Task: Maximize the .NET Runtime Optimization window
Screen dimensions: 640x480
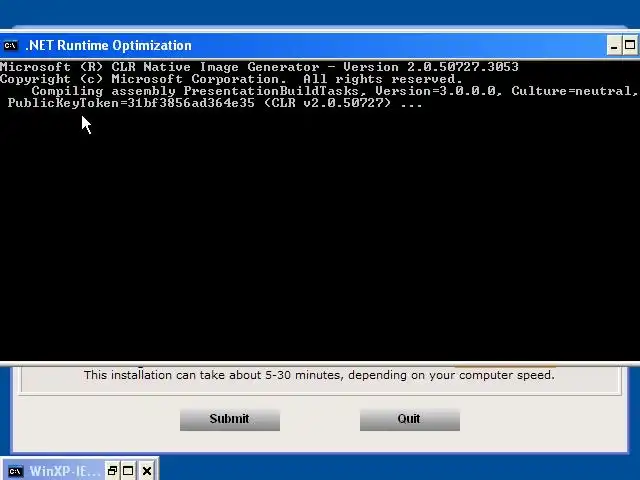Action: point(630,46)
